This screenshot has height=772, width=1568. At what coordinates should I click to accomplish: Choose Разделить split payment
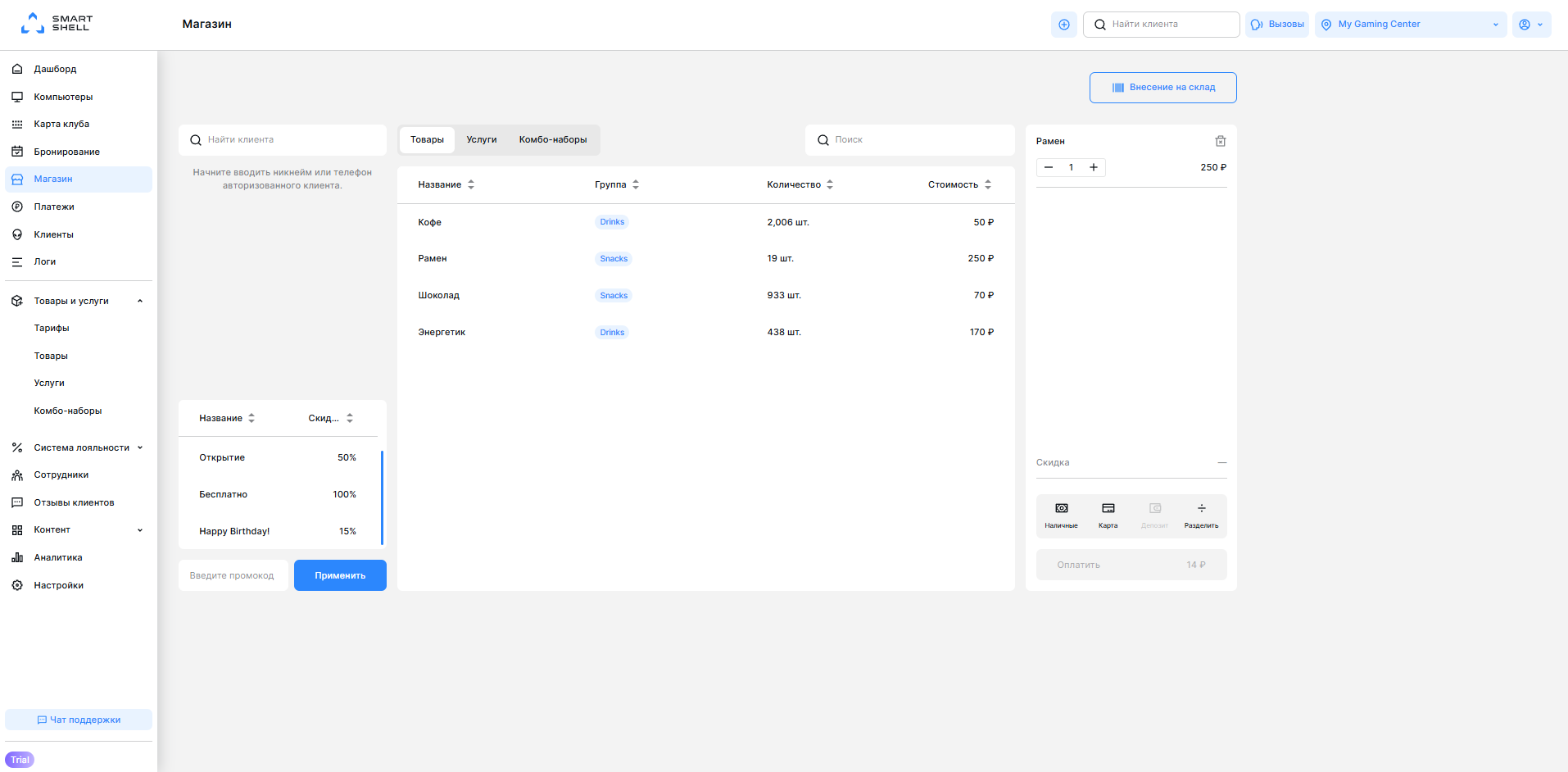pyautogui.click(x=1201, y=515)
